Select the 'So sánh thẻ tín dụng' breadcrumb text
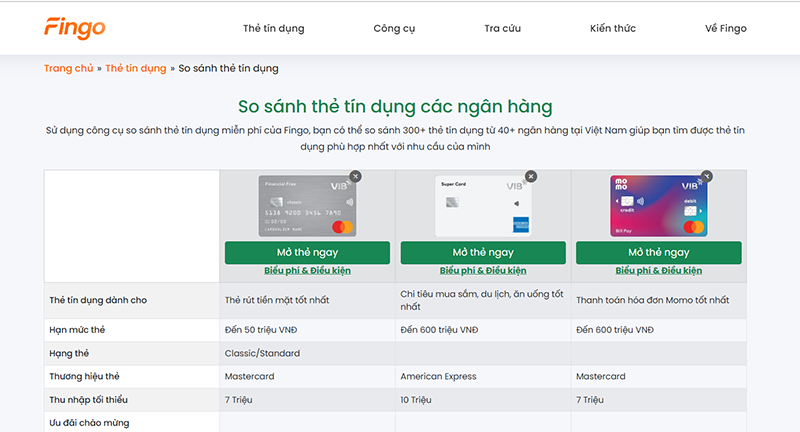Screen dimensions: 800x432 [229, 68]
